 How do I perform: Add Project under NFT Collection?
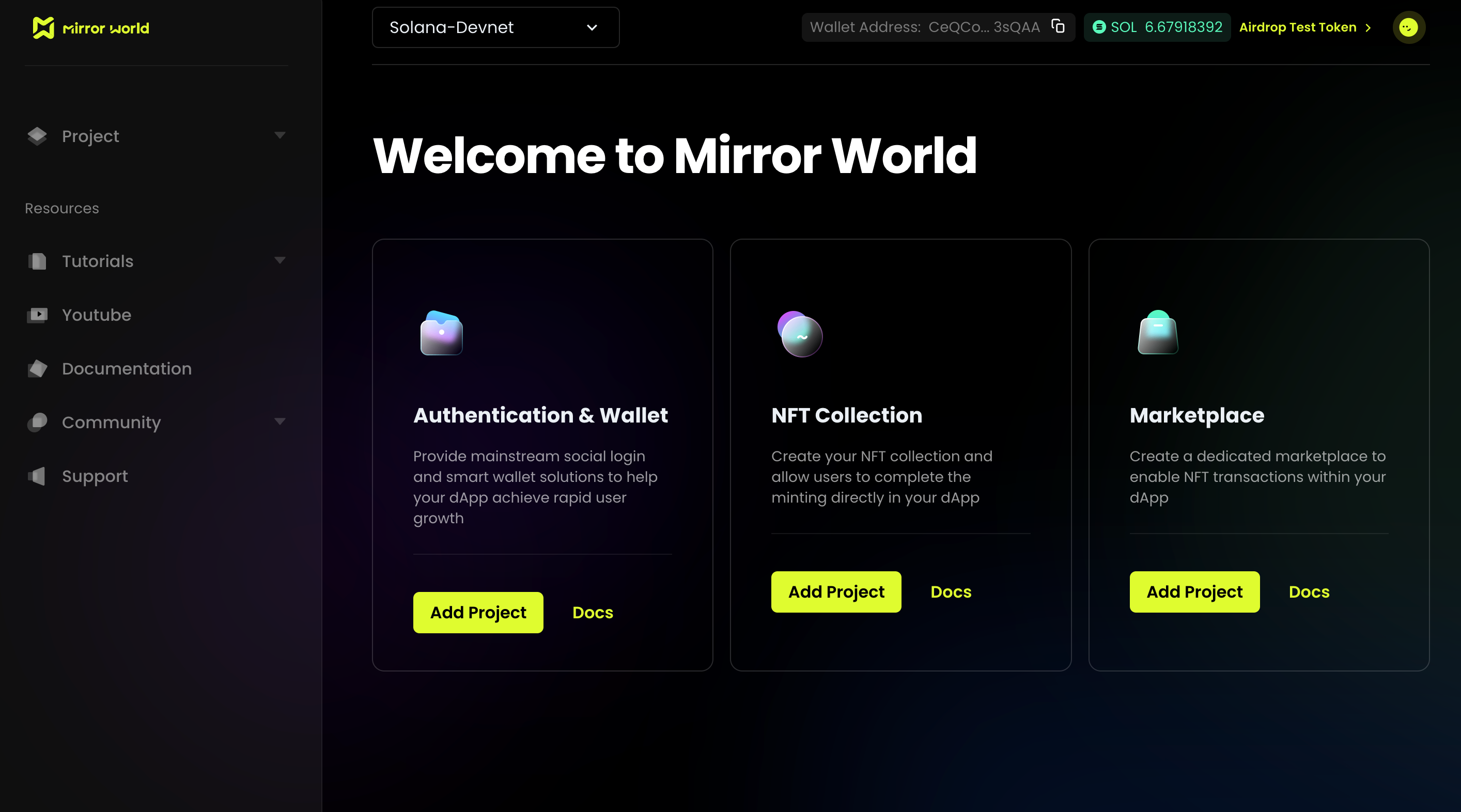point(836,592)
